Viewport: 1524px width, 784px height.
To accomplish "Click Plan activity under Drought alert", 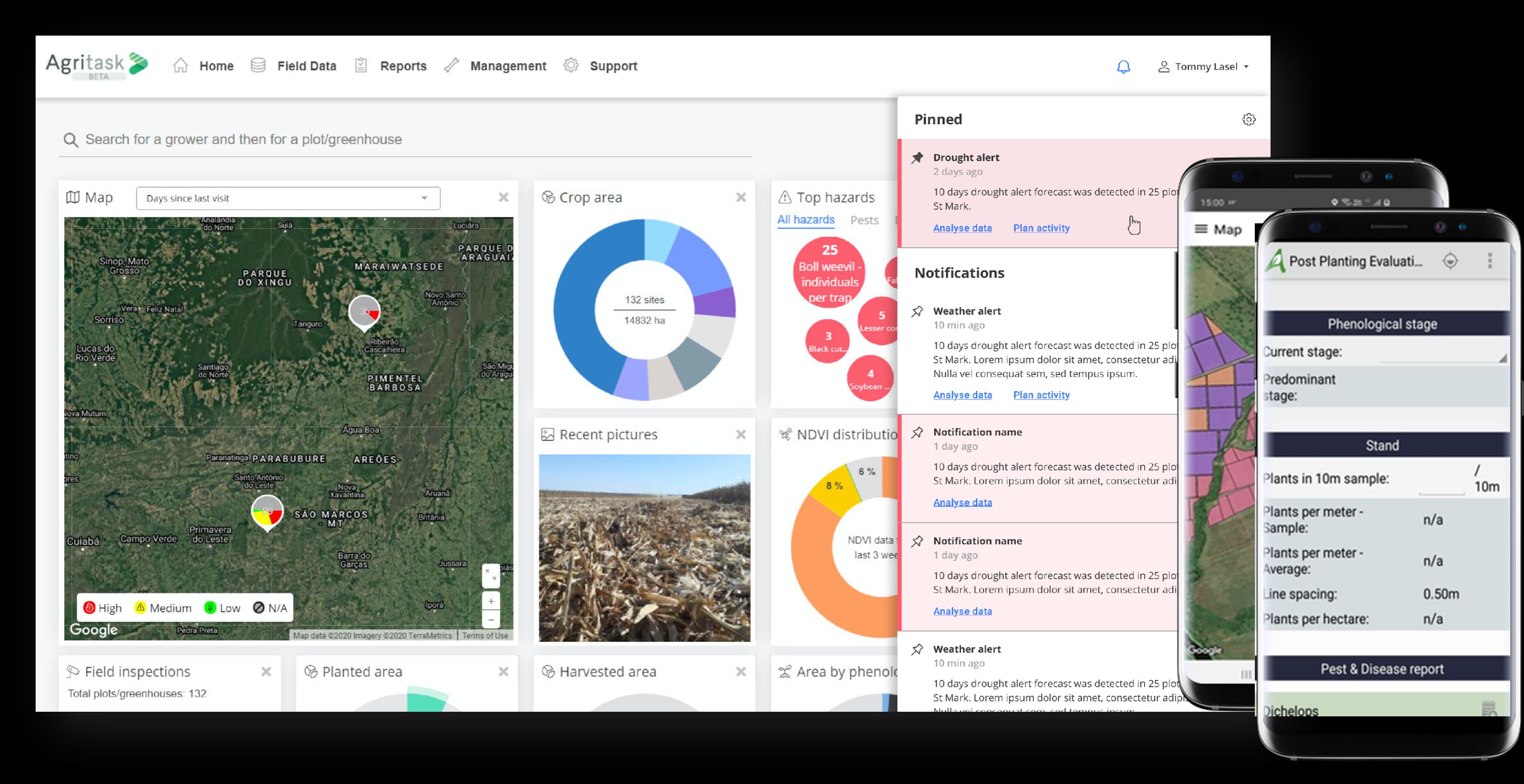I will tap(1041, 228).
